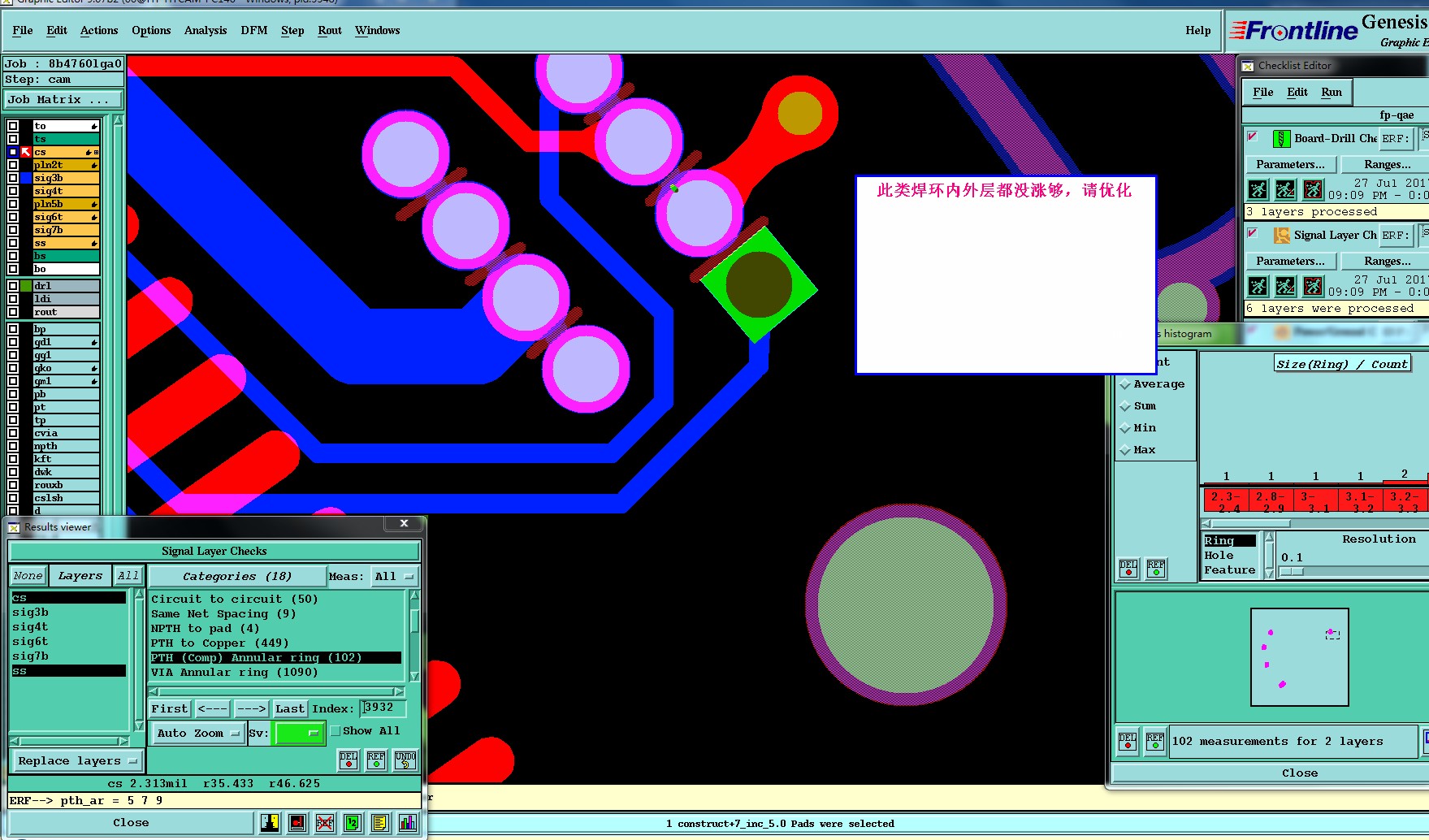Click the REF icon beside the histogram statistic options

[1156, 569]
